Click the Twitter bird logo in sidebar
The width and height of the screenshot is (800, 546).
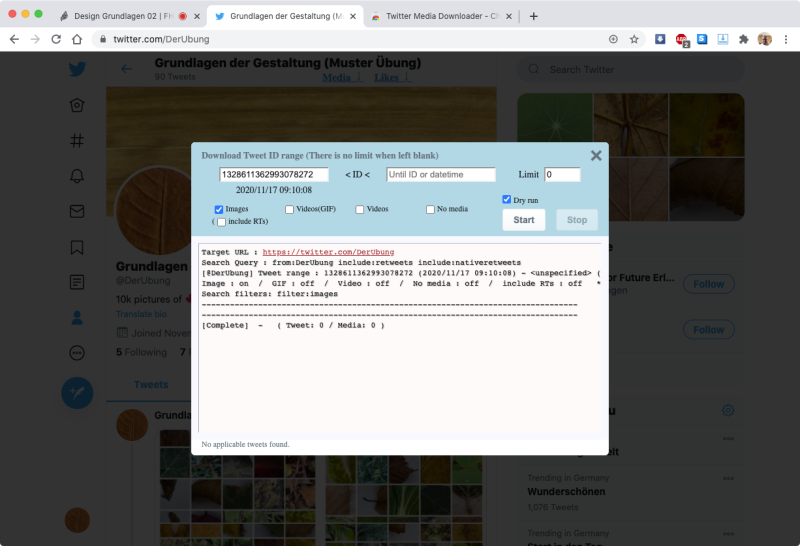(77, 69)
